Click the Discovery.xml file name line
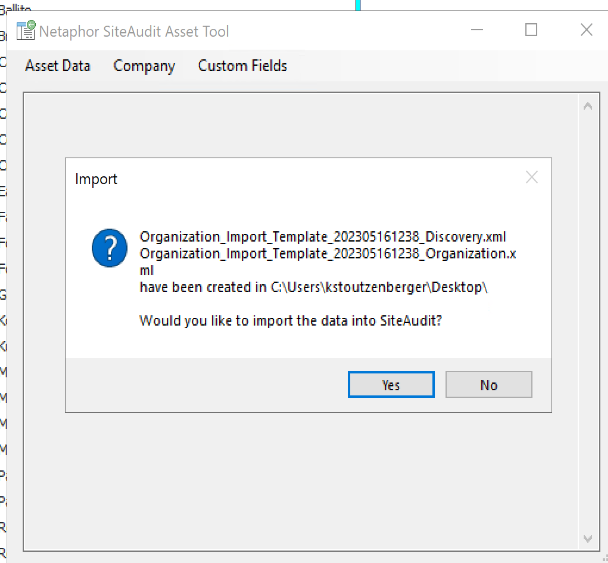Viewport: 608px width, 563px height. pyautogui.click(x=323, y=237)
